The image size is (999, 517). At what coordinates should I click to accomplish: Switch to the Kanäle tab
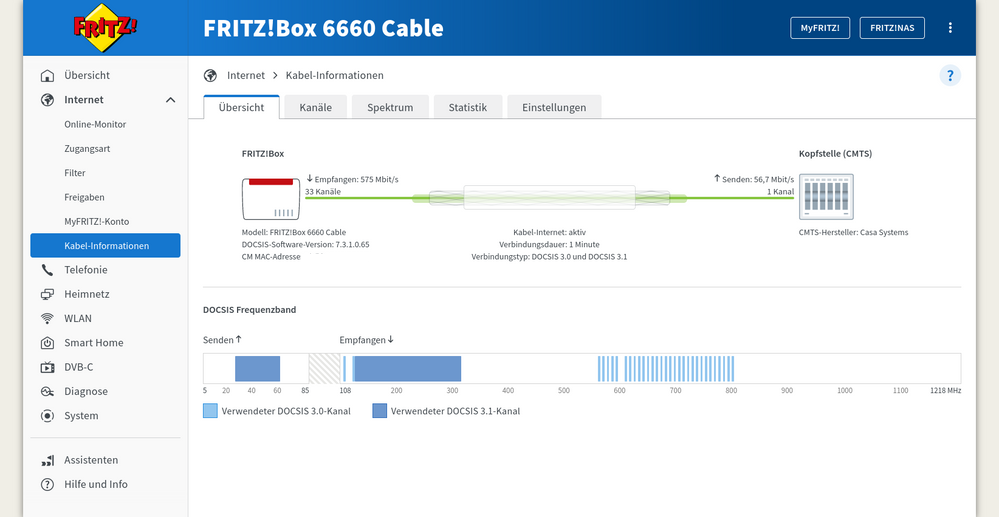315,108
